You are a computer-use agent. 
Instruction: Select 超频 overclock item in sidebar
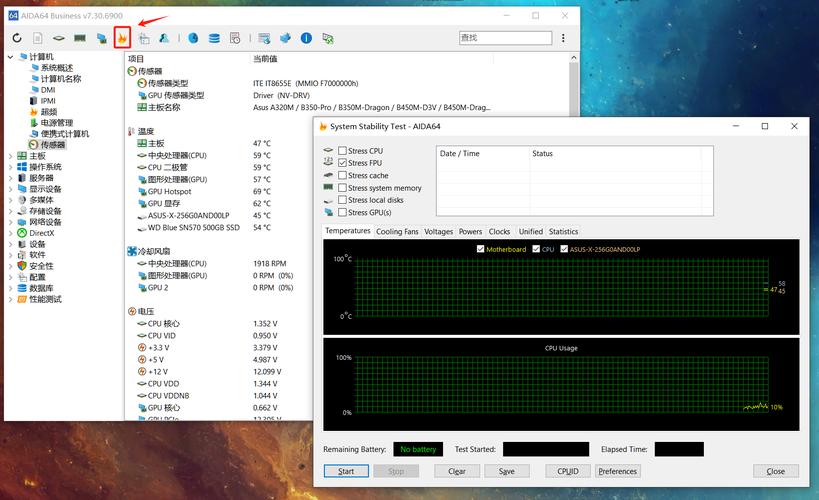point(48,112)
